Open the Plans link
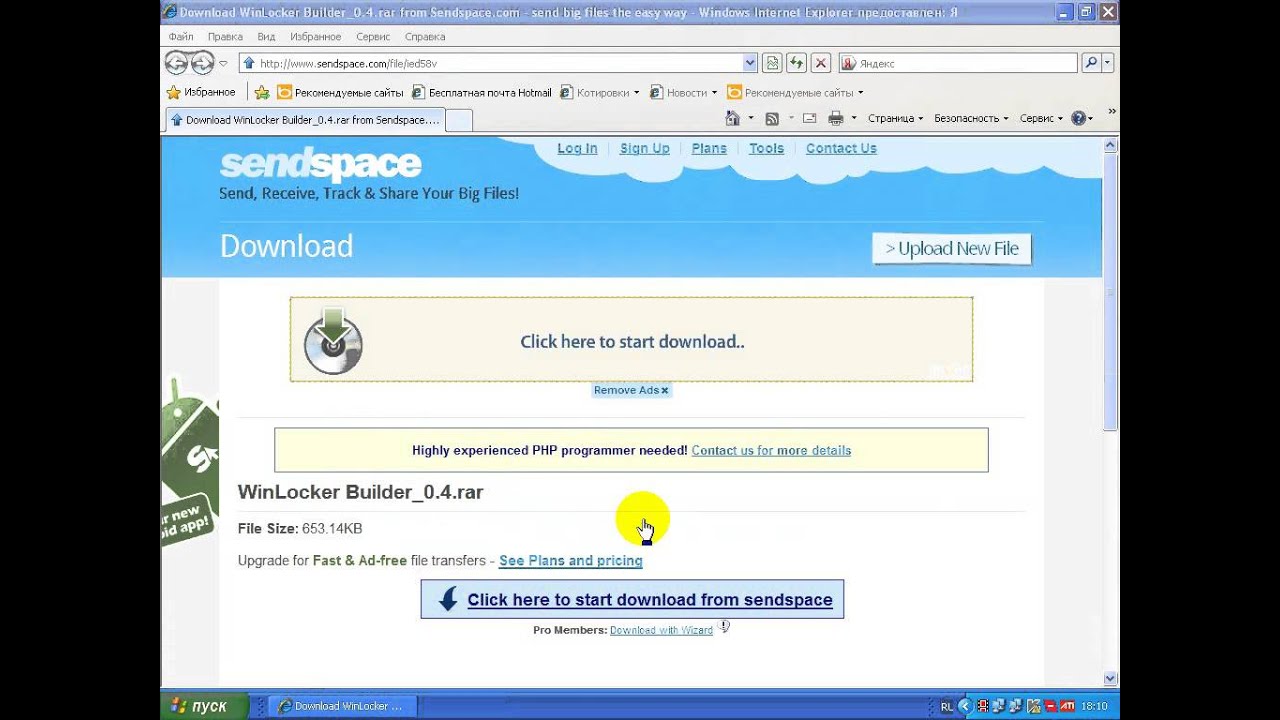Viewport: 1280px width, 720px height. pos(709,148)
